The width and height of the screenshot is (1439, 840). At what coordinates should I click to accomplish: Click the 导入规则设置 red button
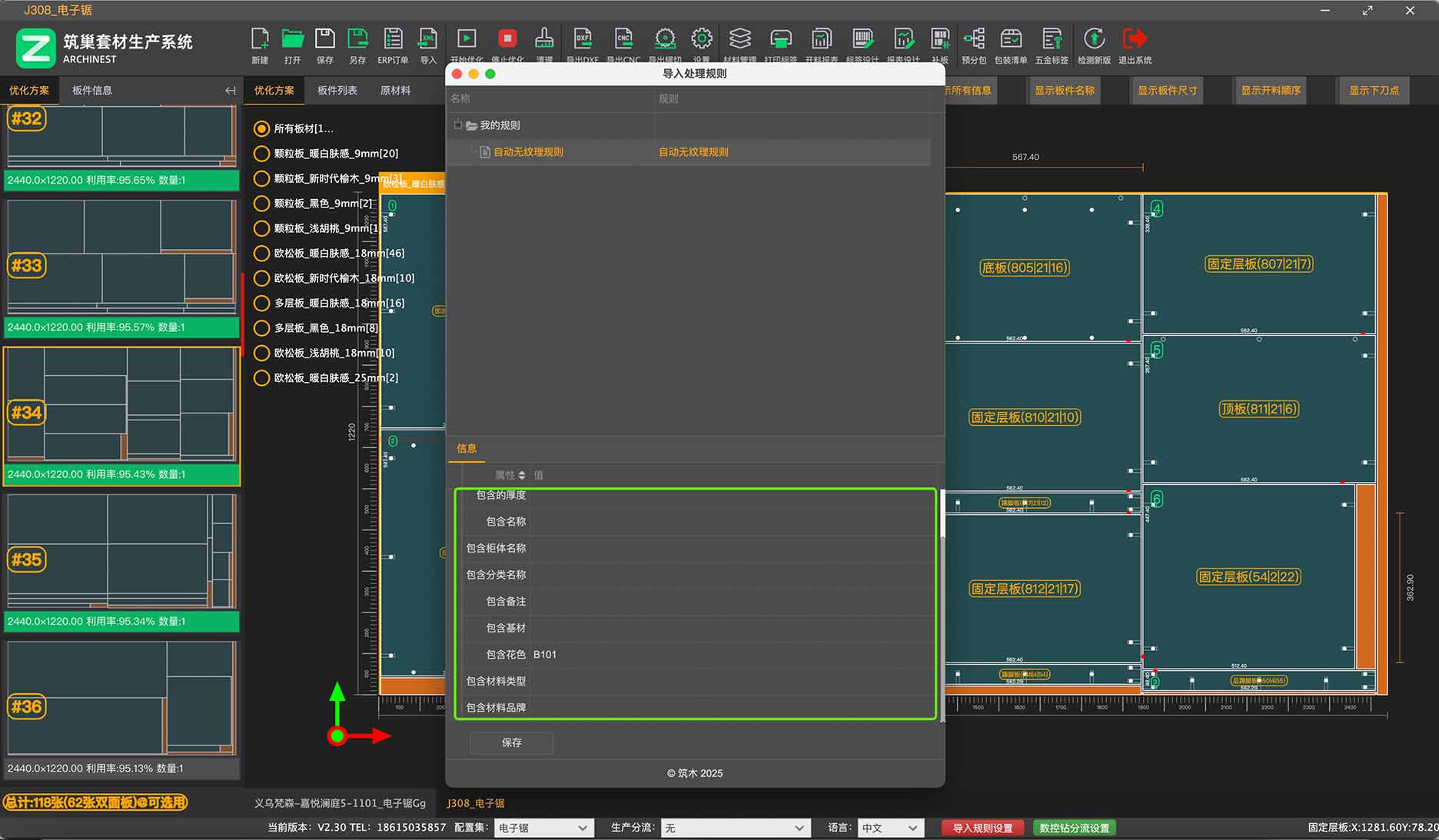pyautogui.click(x=982, y=828)
